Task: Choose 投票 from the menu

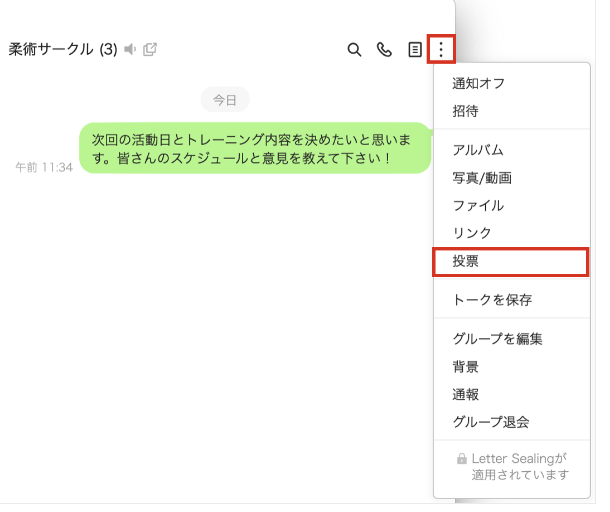Action: 511,261
